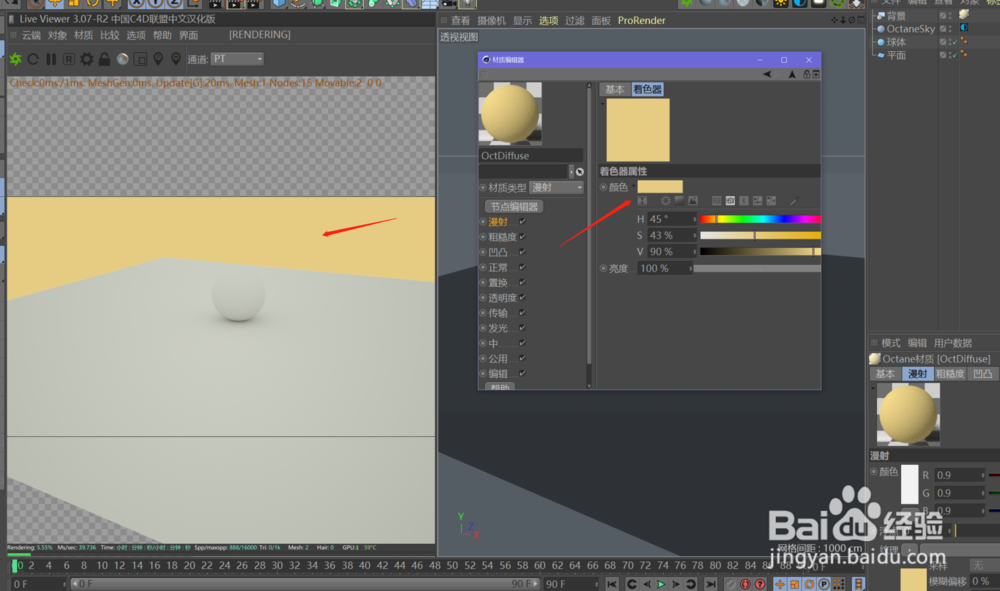Play the timeline forward
Screen dimensions: 1000x591
pos(661,584)
